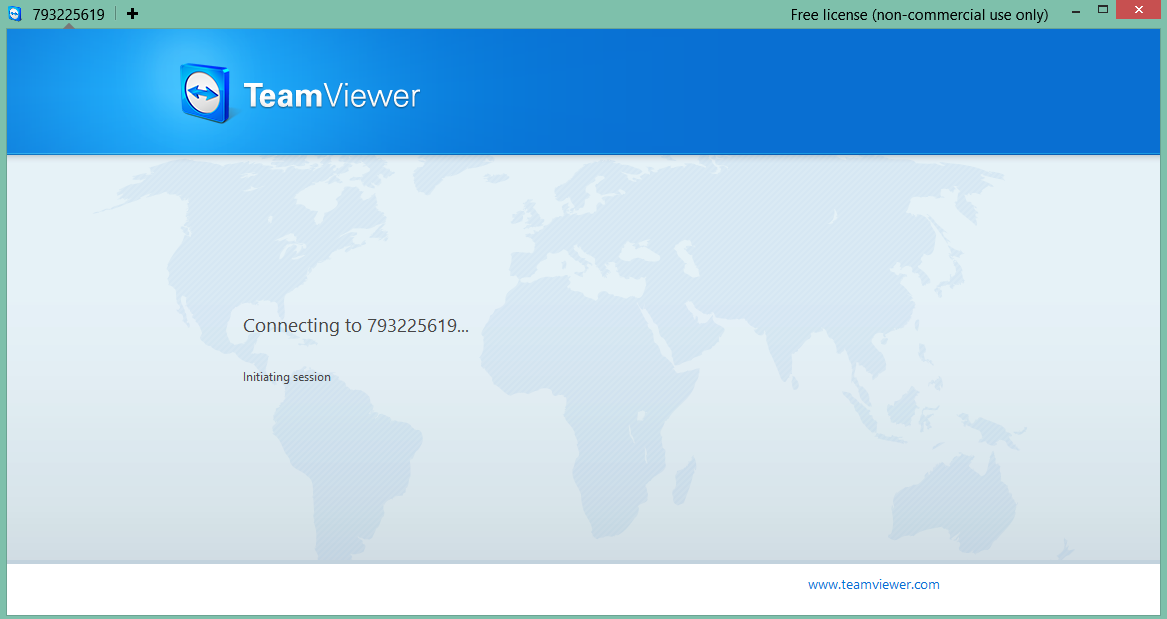Open the www.teamviewer.com link
This screenshot has height=619, width=1167.
pyautogui.click(x=874, y=585)
